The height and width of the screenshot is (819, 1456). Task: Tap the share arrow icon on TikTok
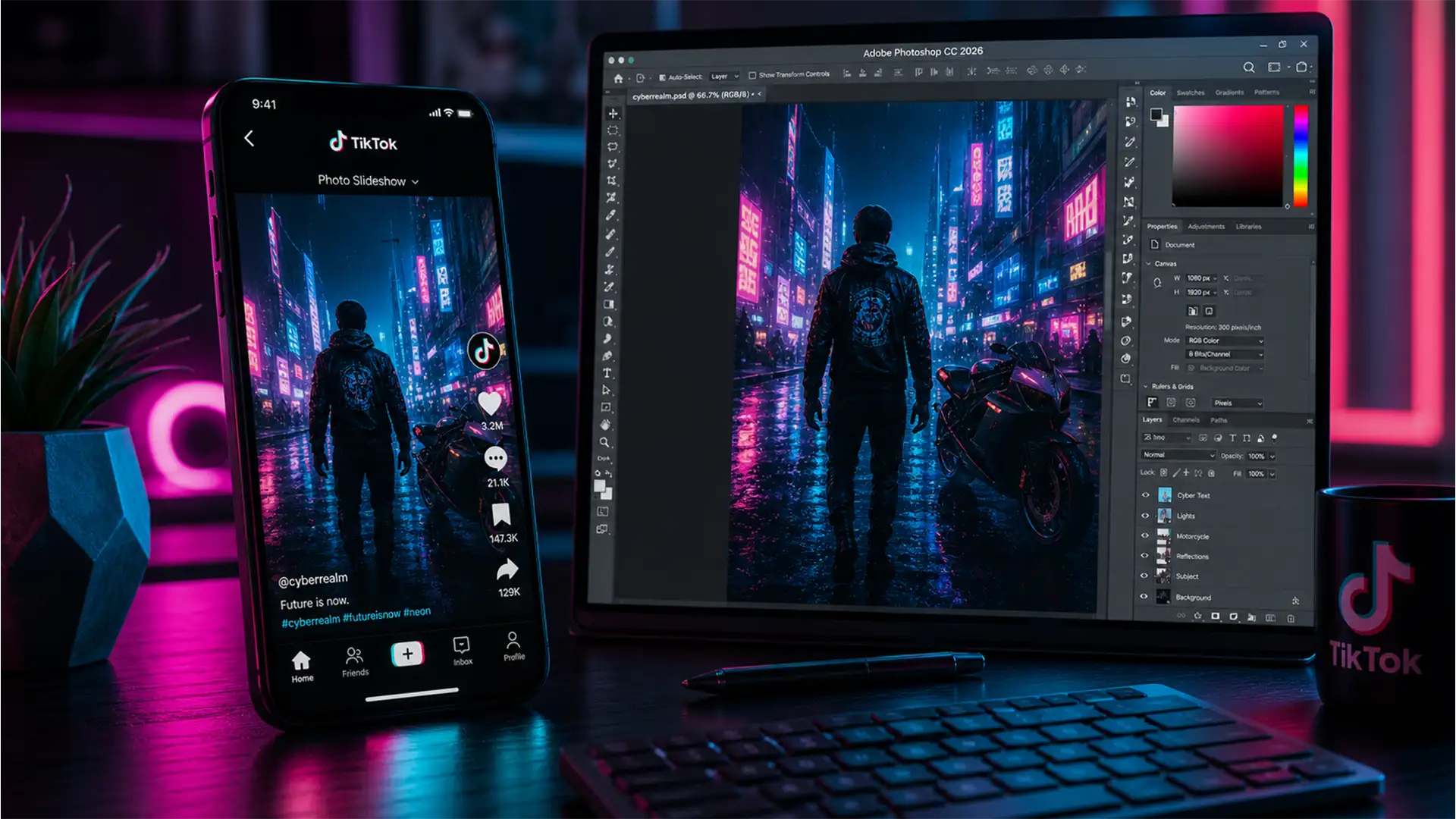[x=507, y=569]
